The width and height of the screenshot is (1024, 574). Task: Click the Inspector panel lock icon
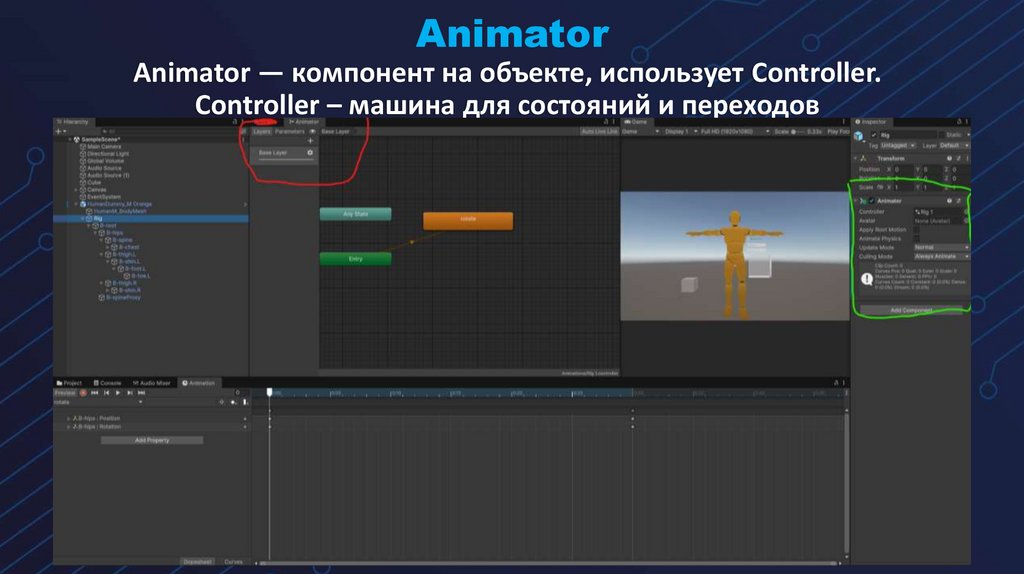coord(959,122)
